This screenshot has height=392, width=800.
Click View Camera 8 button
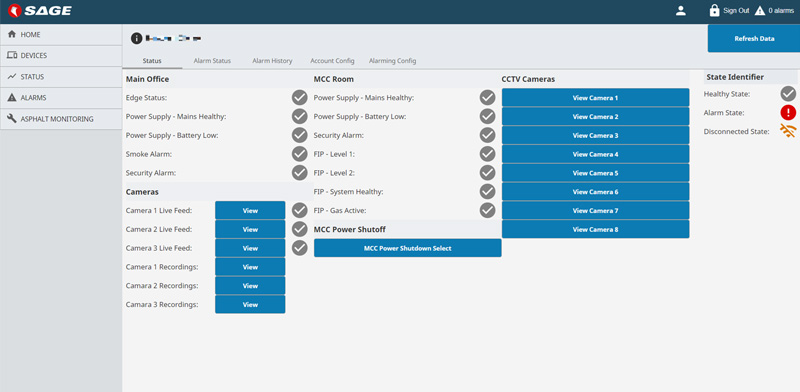click(x=595, y=229)
